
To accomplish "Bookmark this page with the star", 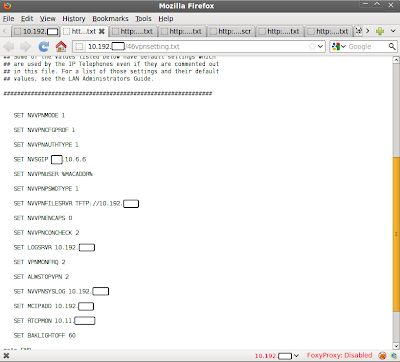I will coord(312,47).
